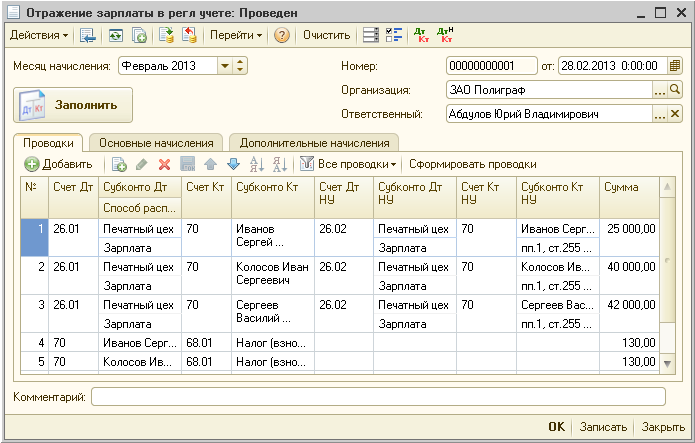Sort rows descending with Я-А icon
The image size is (695, 443).
click(x=280, y=165)
